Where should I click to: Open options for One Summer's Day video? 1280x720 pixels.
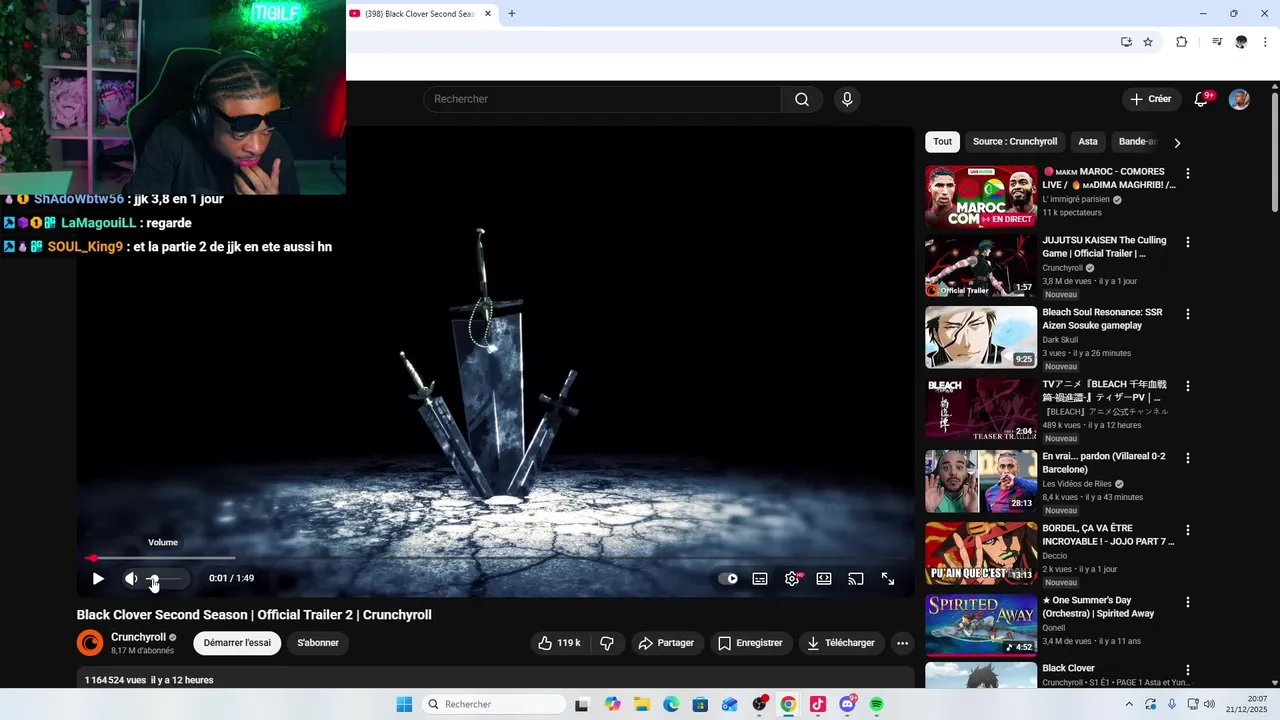(x=1188, y=602)
